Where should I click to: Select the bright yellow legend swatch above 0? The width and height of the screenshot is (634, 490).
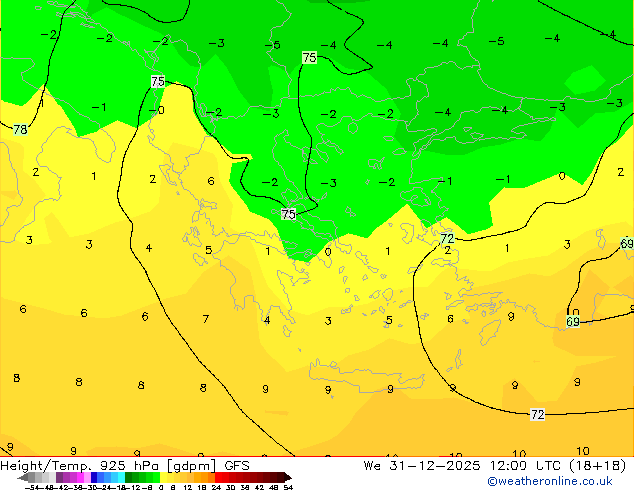(163, 477)
